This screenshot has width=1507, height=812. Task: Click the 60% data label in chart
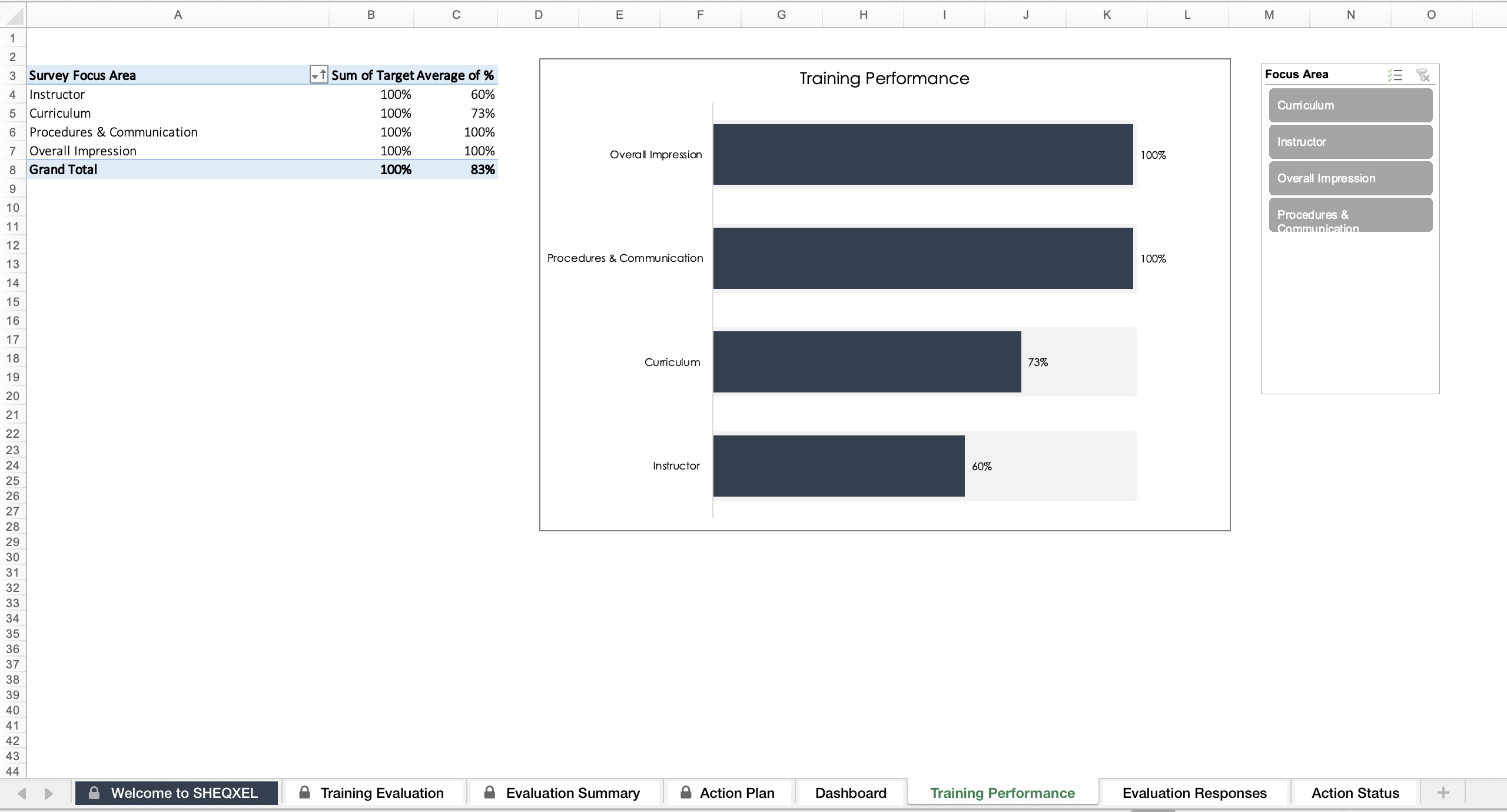pos(982,467)
